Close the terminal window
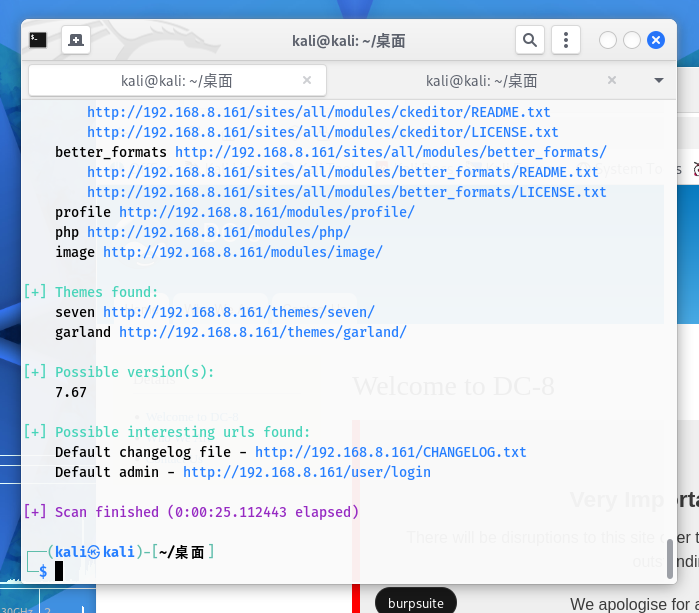The width and height of the screenshot is (699, 613). 656,40
